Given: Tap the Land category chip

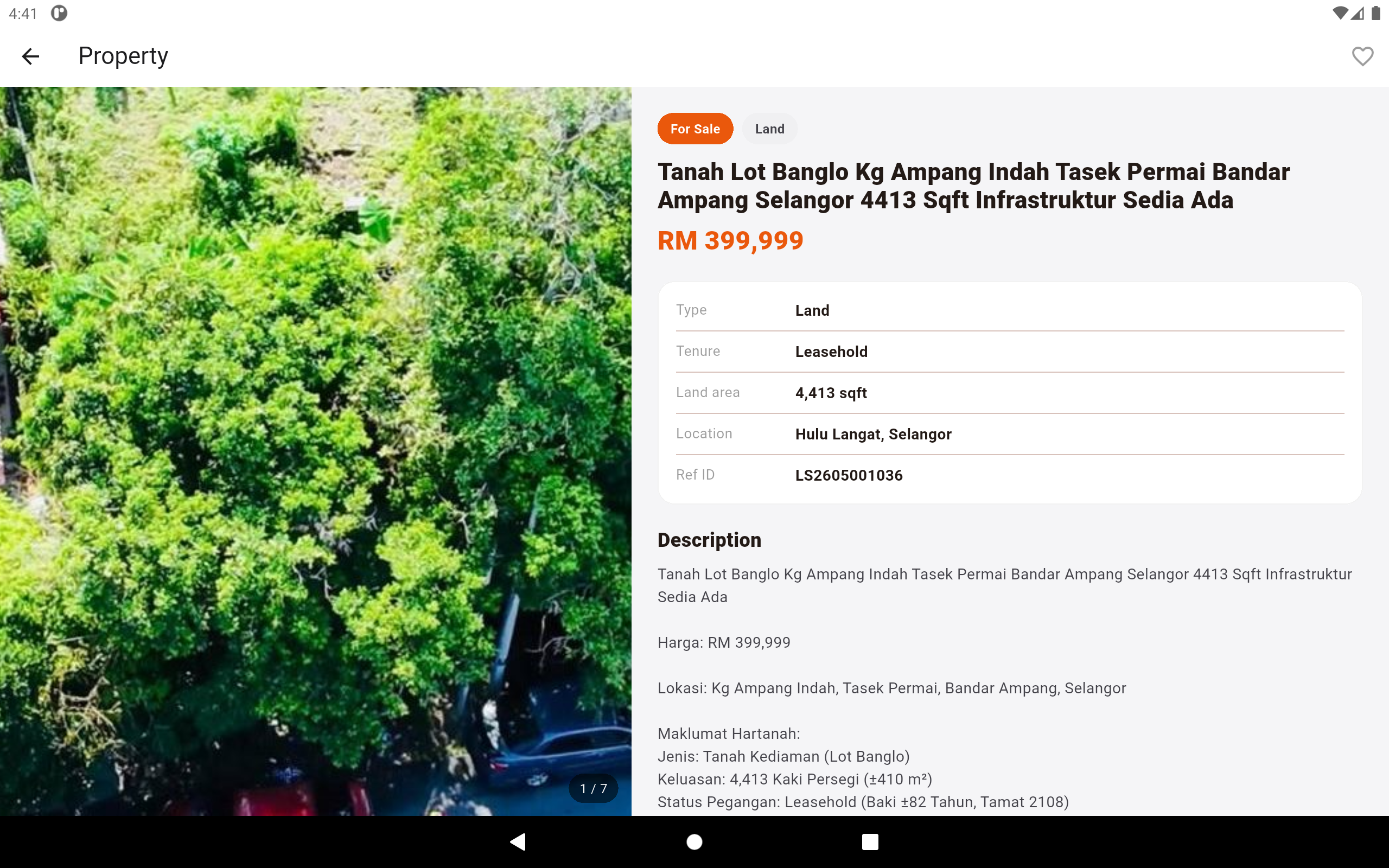Looking at the screenshot, I should coord(770,129).
